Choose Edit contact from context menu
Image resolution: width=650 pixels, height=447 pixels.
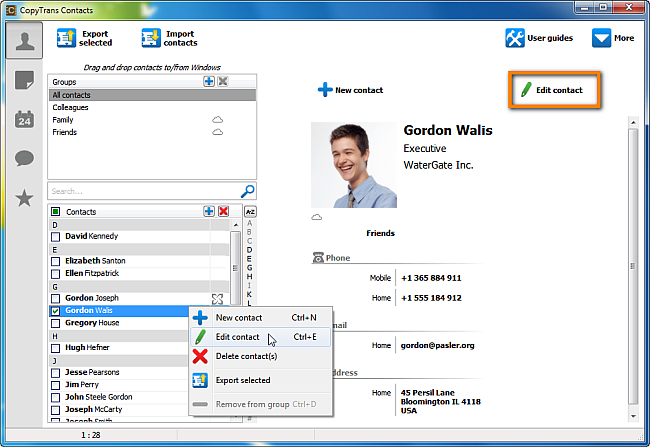tap(237, 337)
